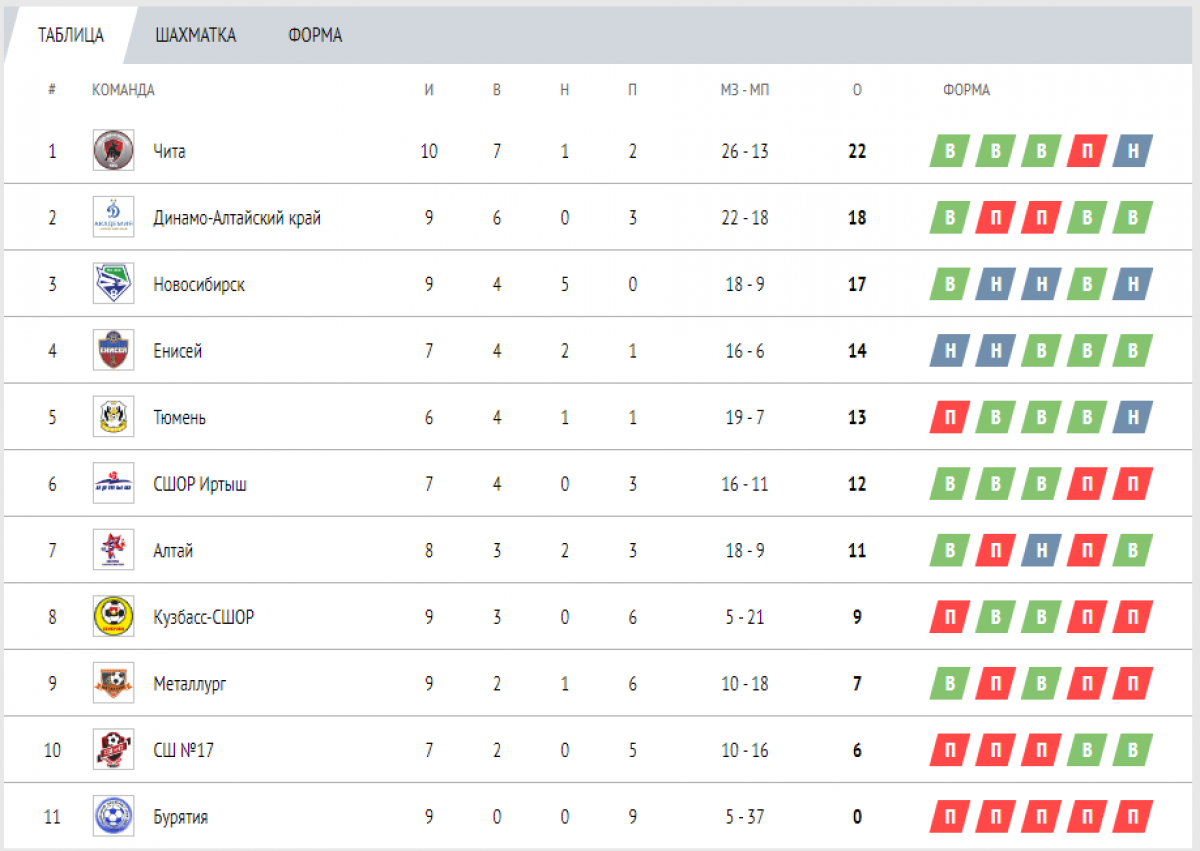Click the Тюмень team crest

(x=113, y=417)
